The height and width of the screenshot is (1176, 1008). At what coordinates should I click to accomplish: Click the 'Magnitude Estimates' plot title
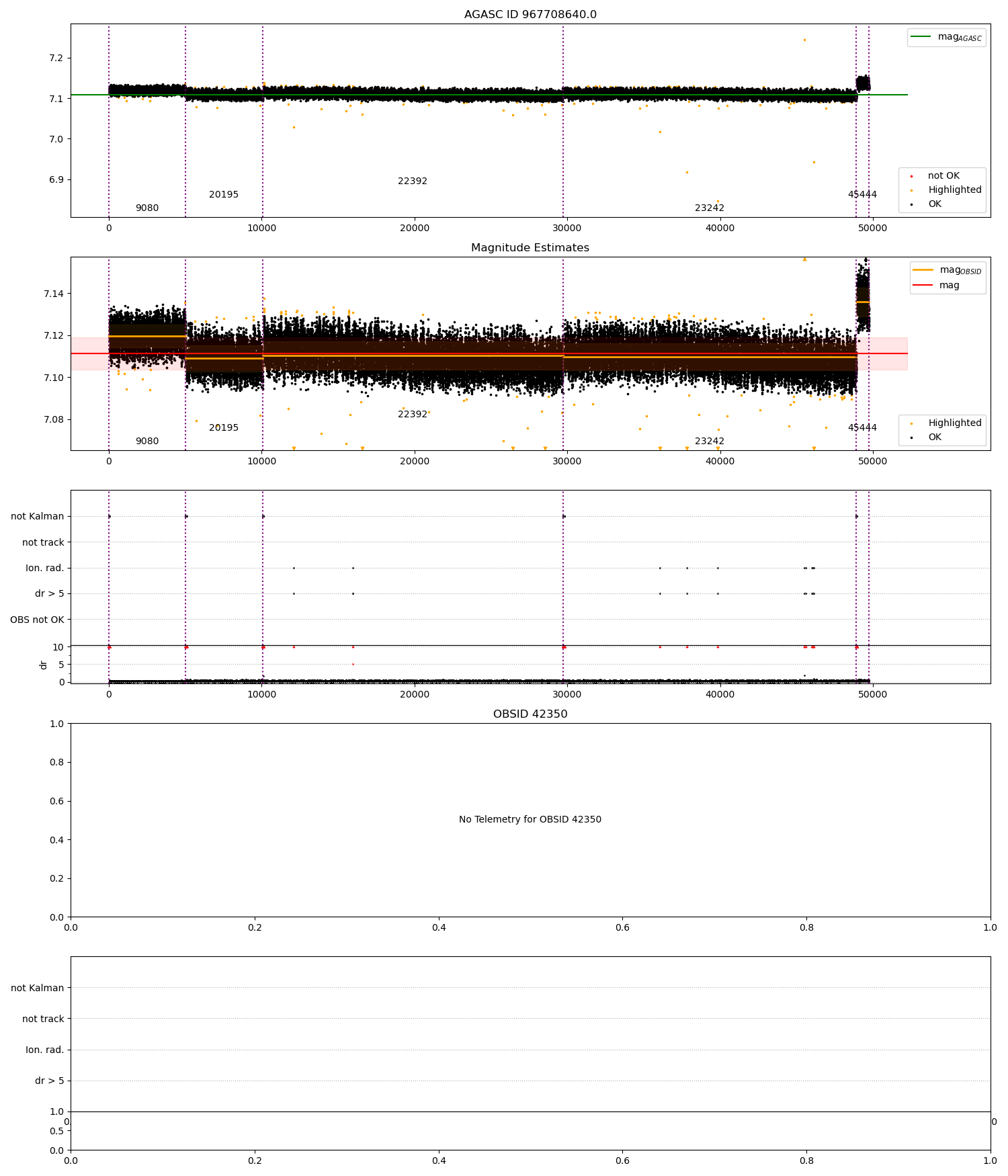[530, 248]
